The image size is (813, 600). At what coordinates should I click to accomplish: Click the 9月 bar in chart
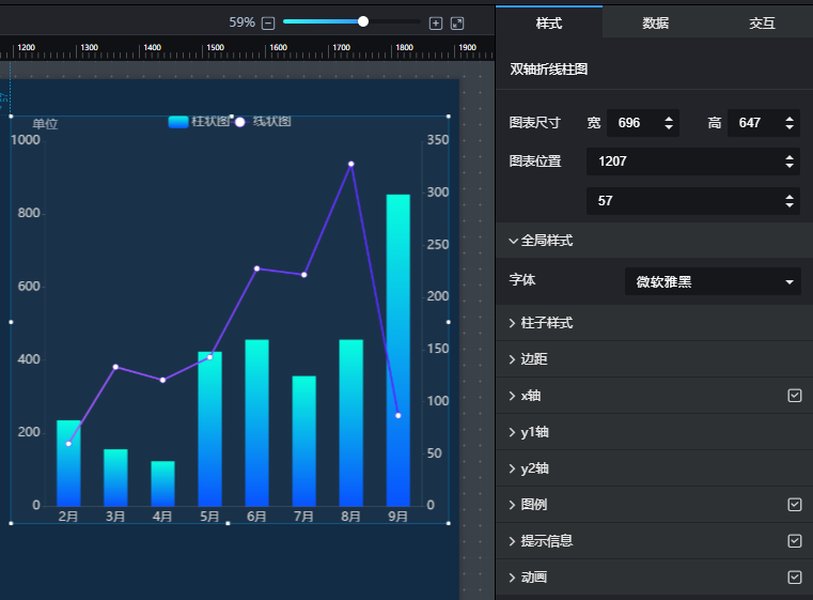pos(398,350)
